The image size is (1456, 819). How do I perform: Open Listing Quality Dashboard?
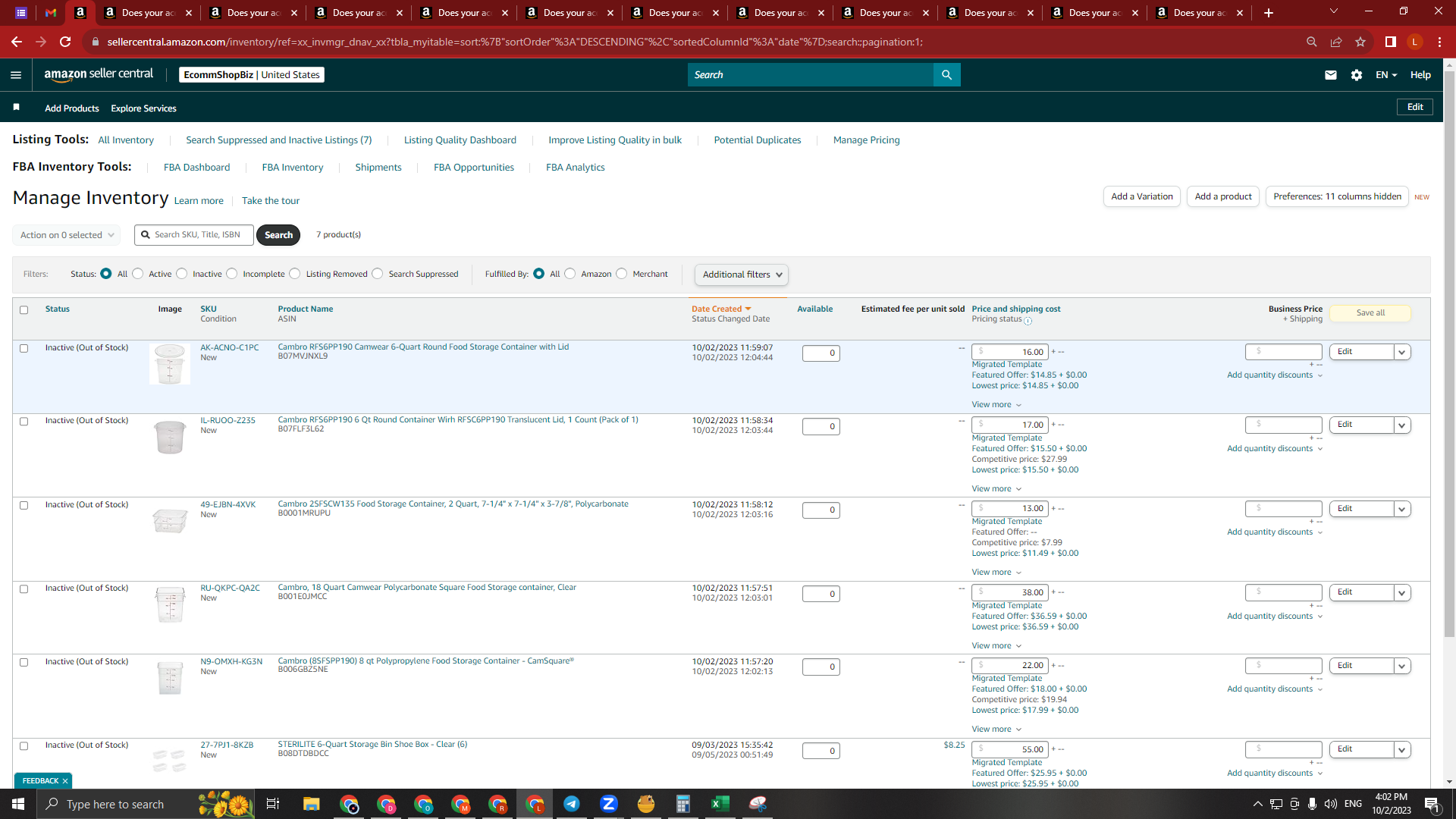460,140
